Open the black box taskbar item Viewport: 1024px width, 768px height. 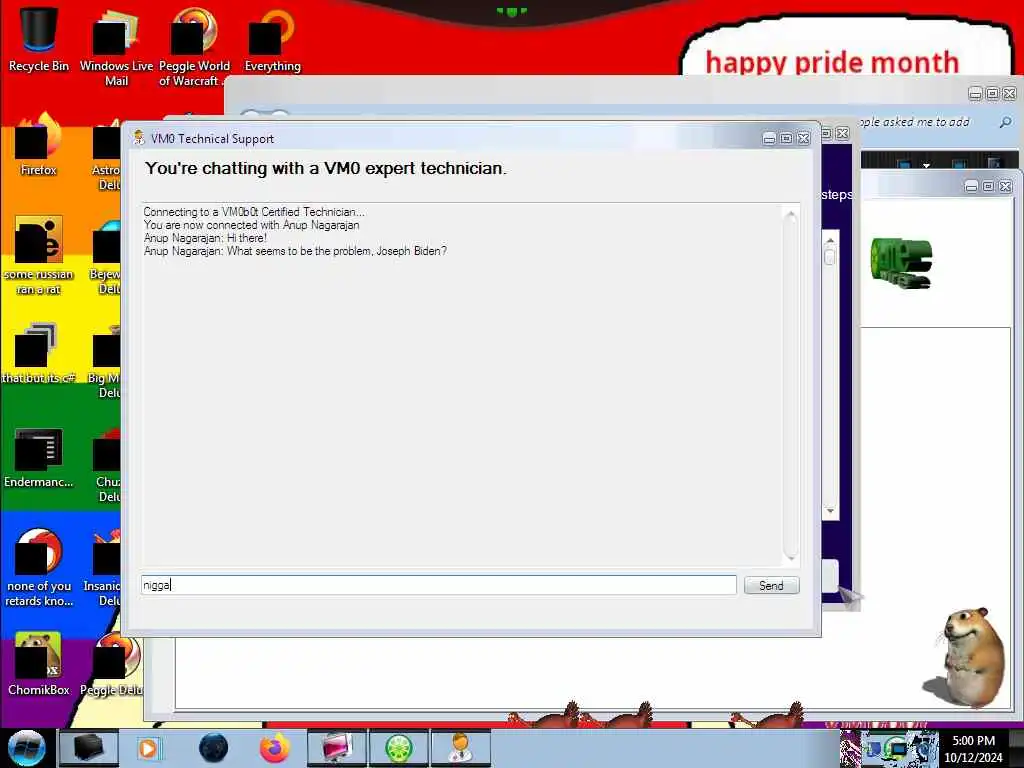click(x=88, y=748)
